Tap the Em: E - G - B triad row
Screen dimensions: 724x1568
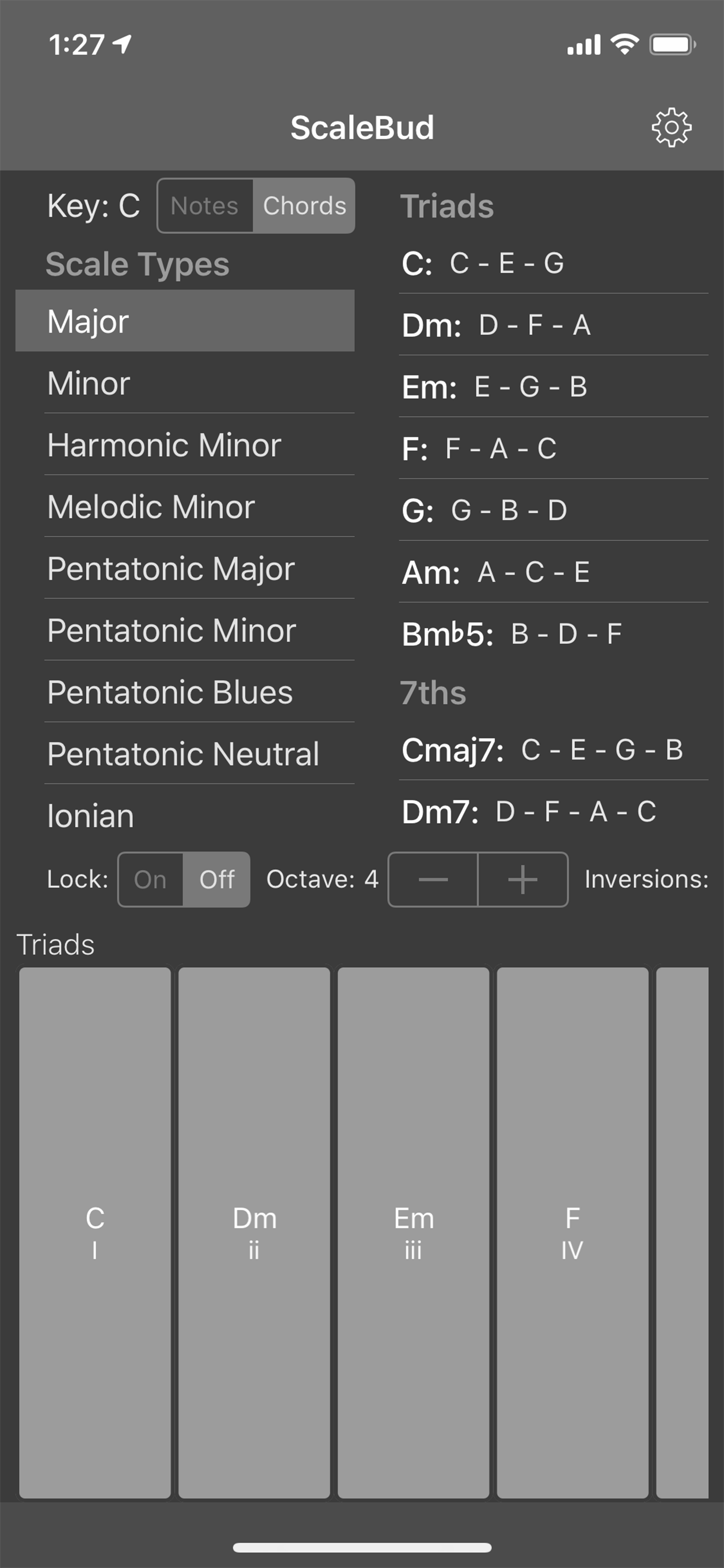coord(554,387)
